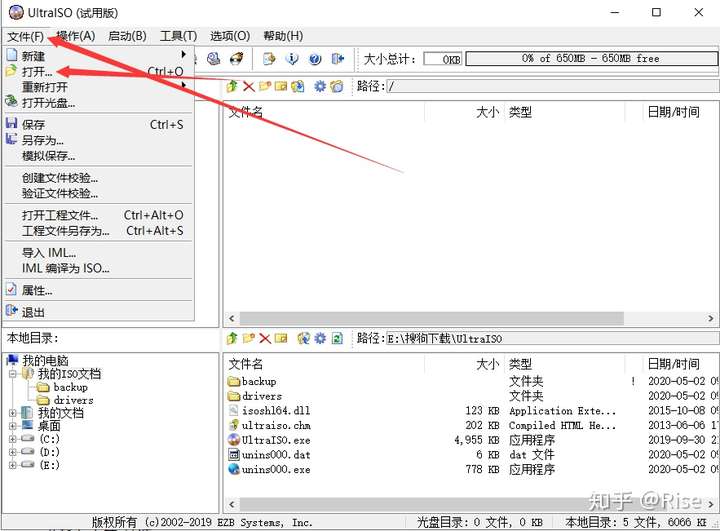Image resolution: width=720 pixels, height=531 pixels.
Task: Choose 创建文件校验... menu entry
Action: click(98, 178)
